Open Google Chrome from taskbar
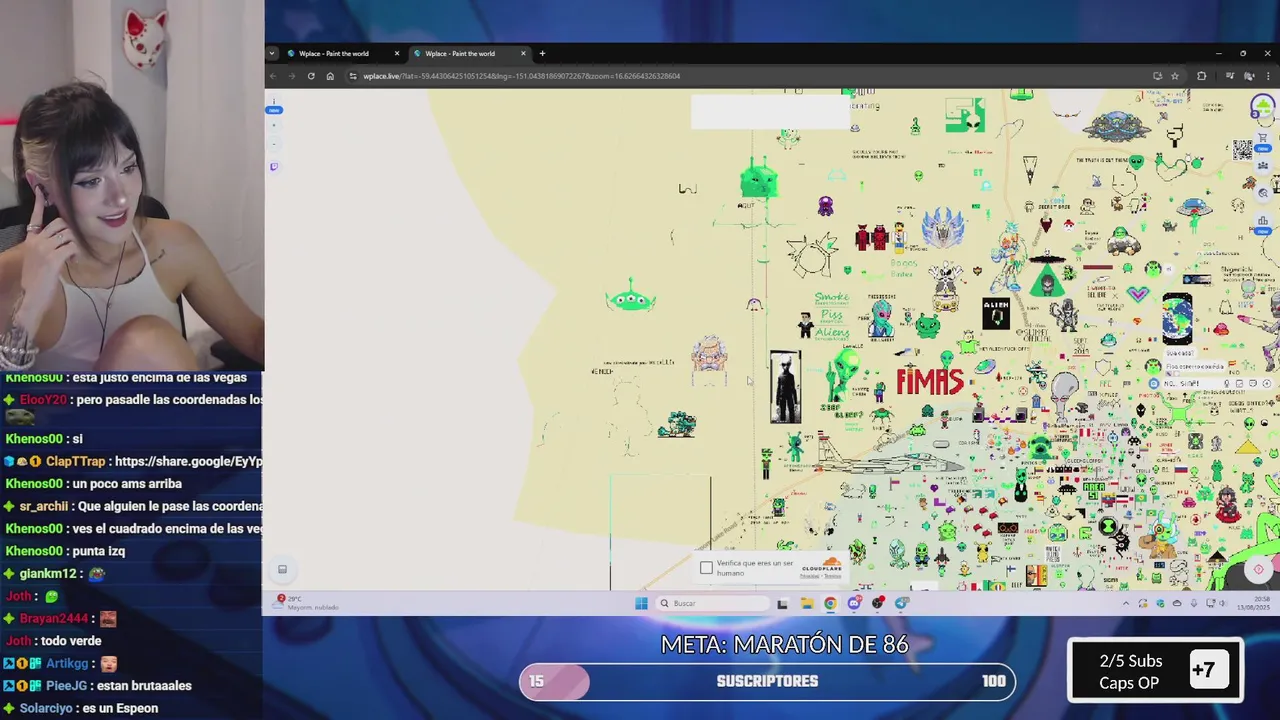Viewport: 1280px width, 720px height. (x=830, y=603)
